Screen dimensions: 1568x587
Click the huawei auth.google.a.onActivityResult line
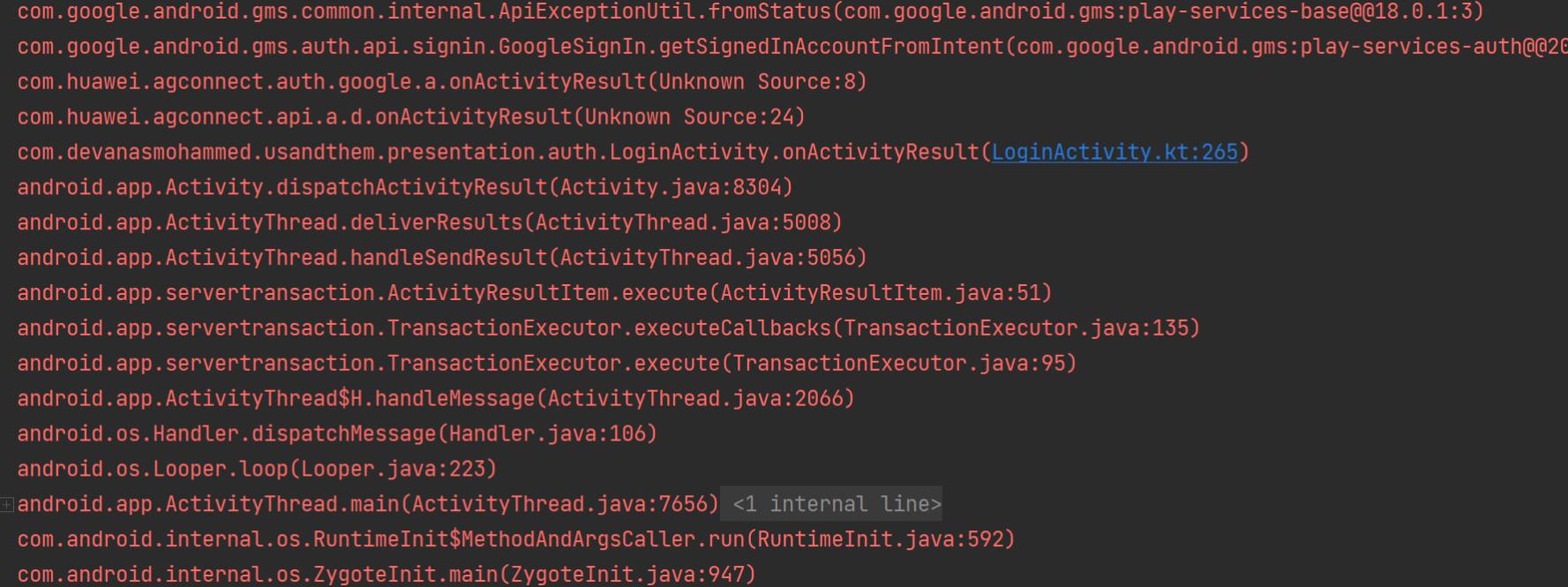point(441,82)
